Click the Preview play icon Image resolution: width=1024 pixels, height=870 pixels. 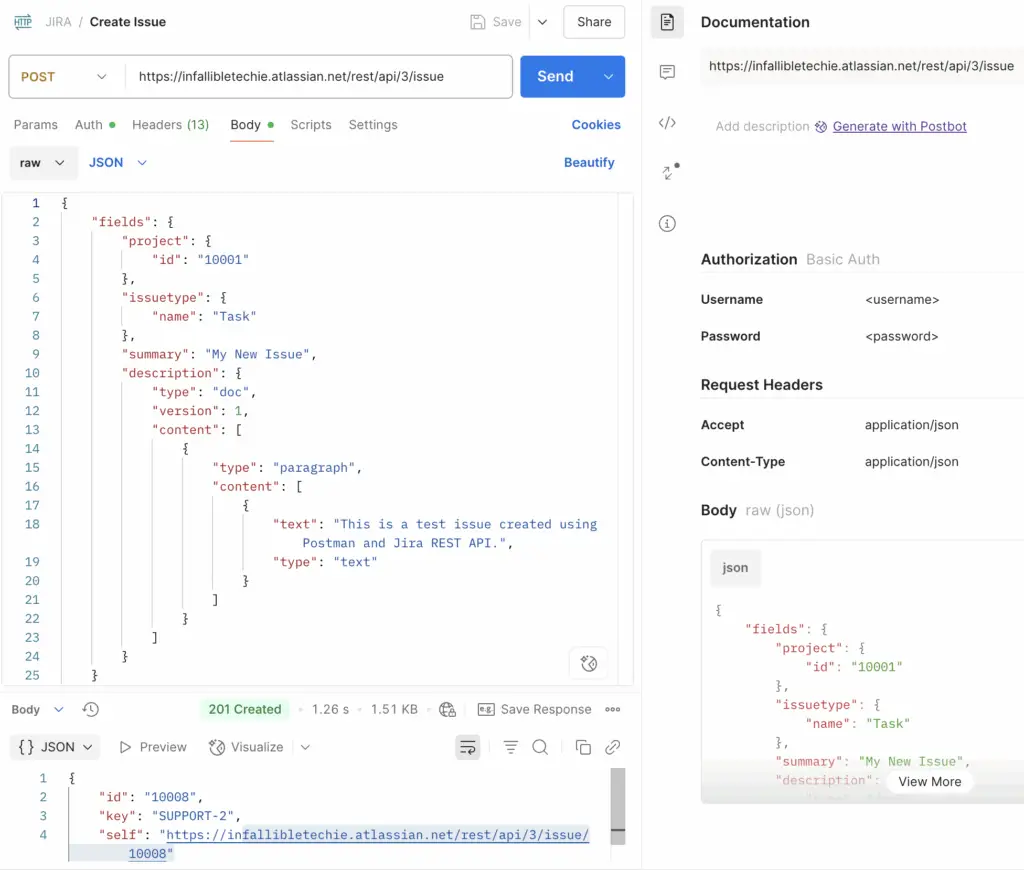(x=125, y=747)
